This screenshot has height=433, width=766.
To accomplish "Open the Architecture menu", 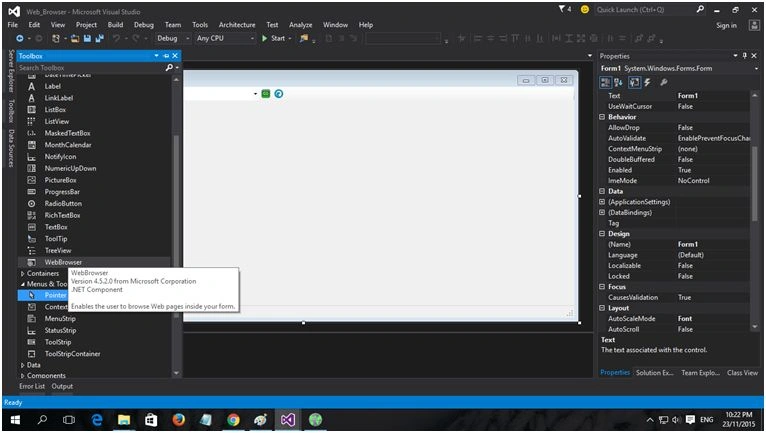I will [x=237, y=25].
